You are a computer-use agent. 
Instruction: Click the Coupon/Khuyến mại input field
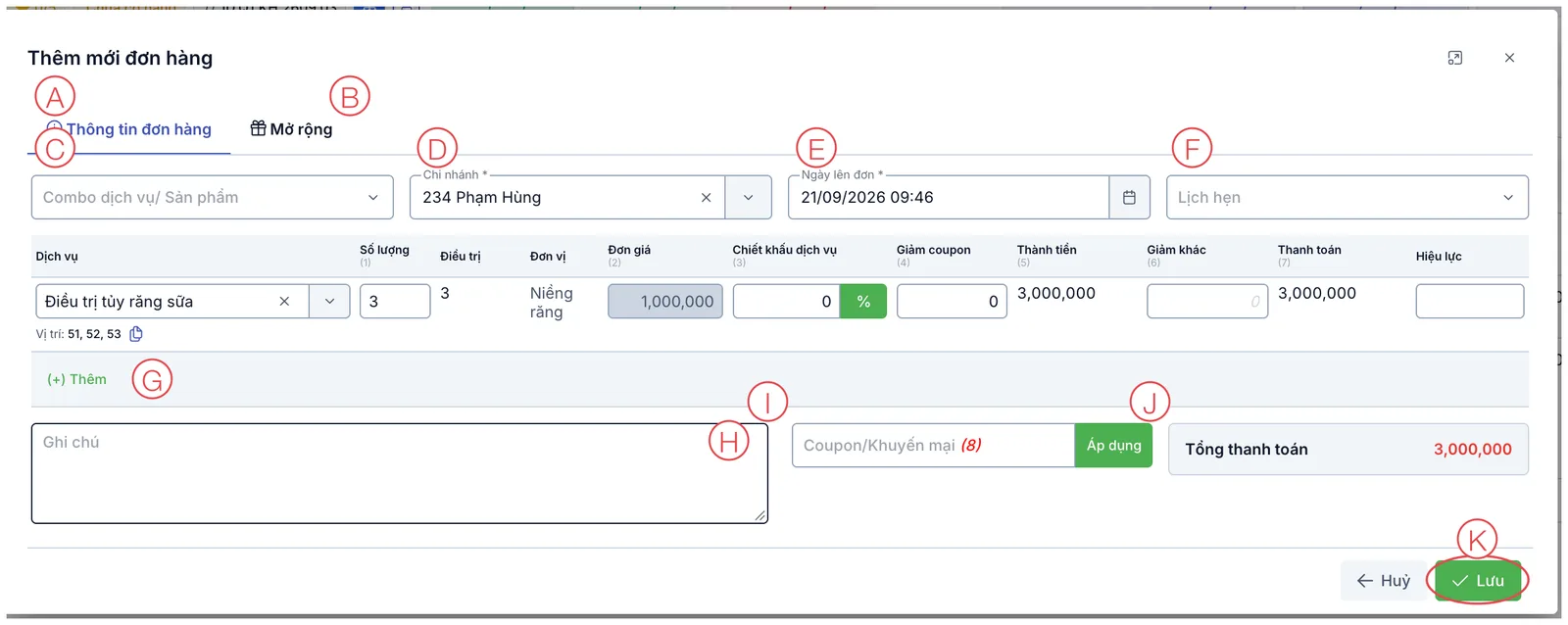pos(933,445)
